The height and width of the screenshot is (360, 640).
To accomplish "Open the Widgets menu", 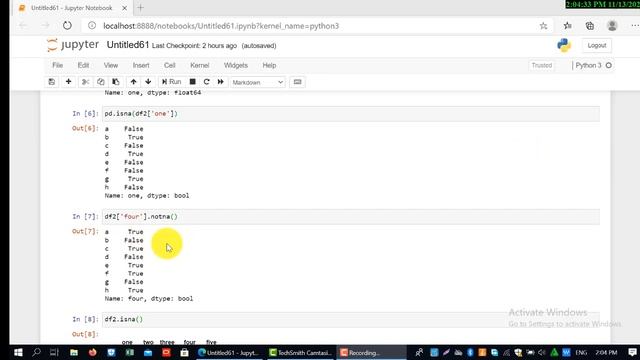I will coord(236,65).
